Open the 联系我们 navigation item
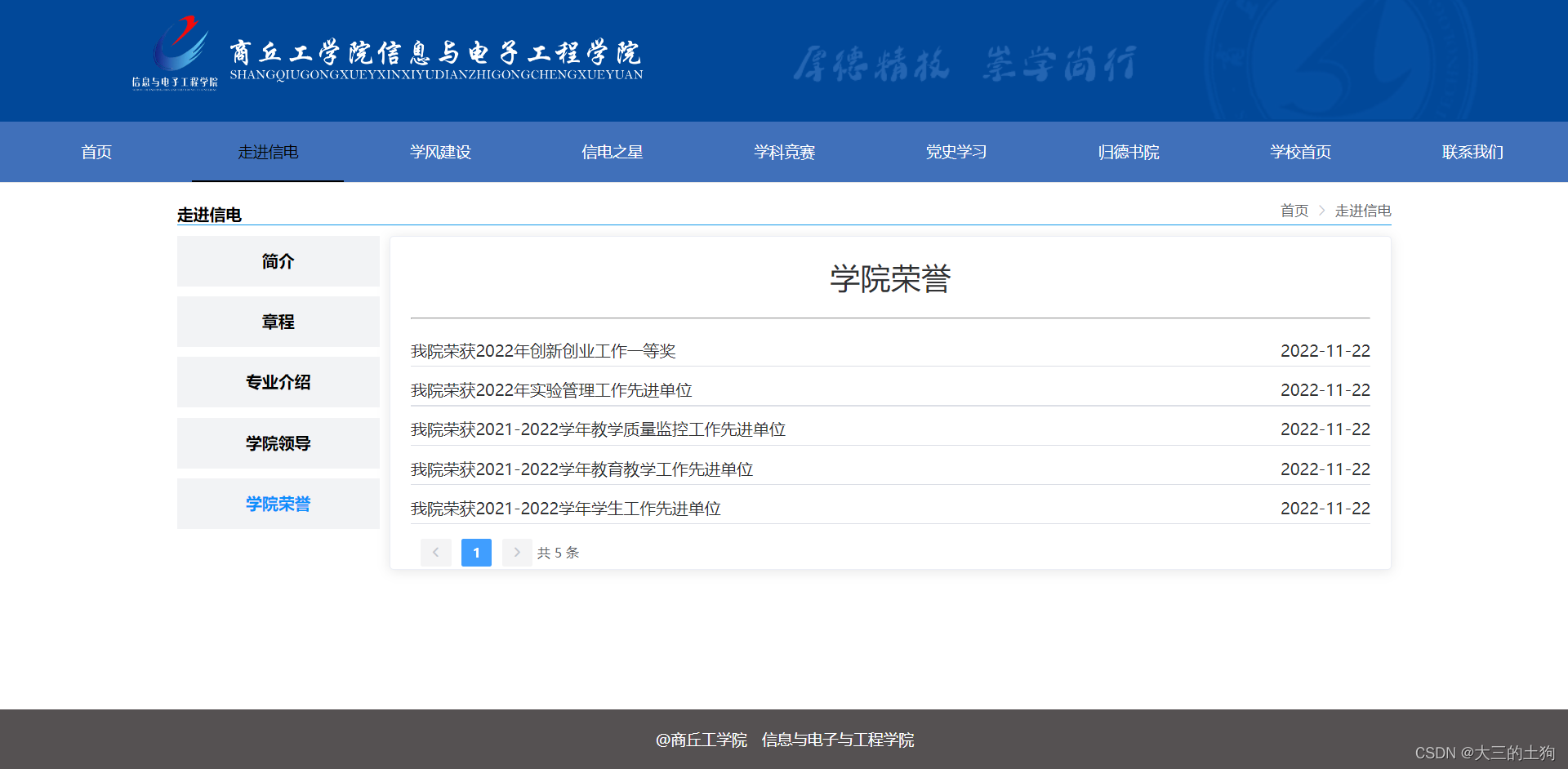The width and height of the screenshot is (1568, 769). (x=1472, y=152)
